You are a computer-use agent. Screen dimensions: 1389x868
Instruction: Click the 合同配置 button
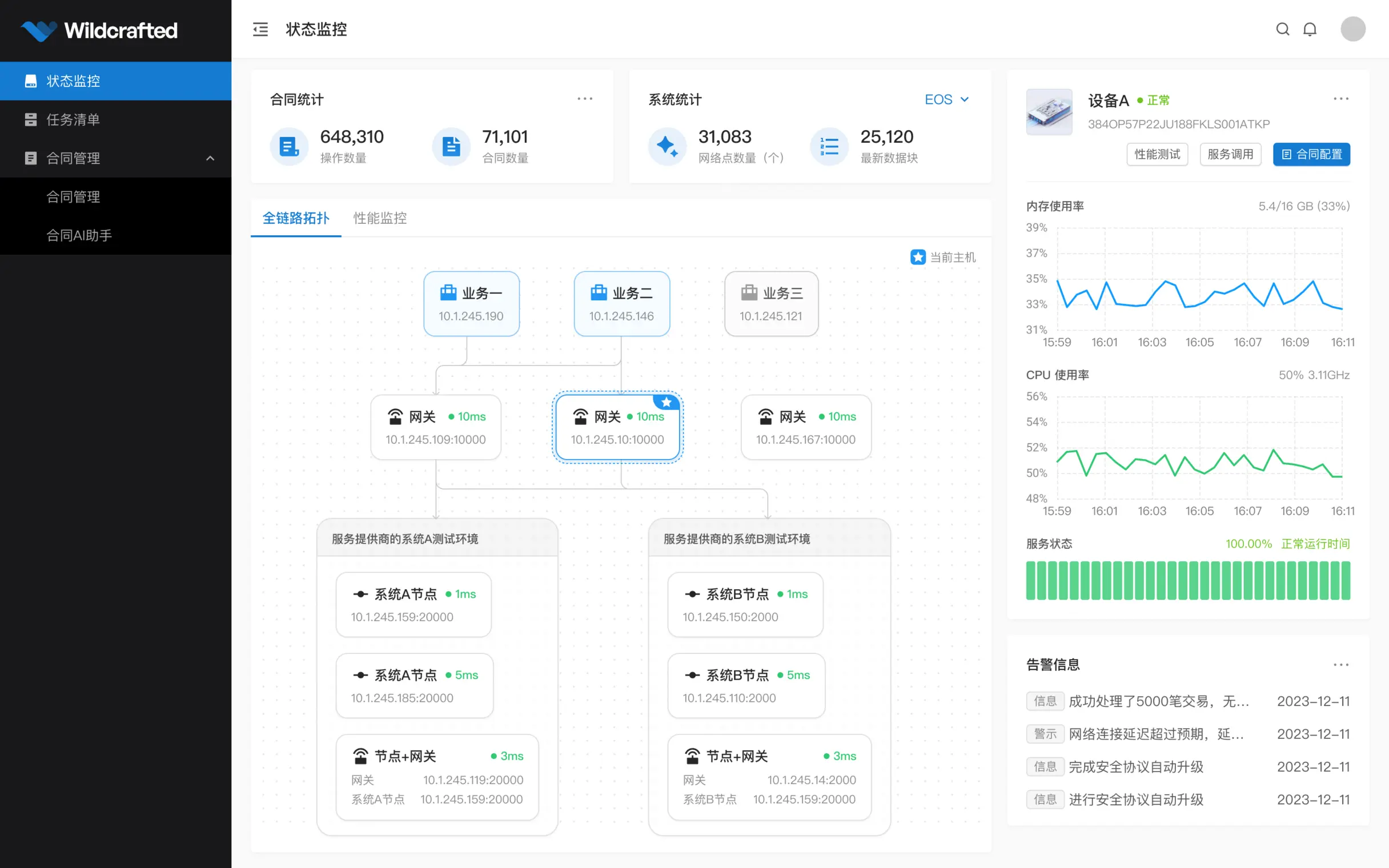pos(1311,154)
